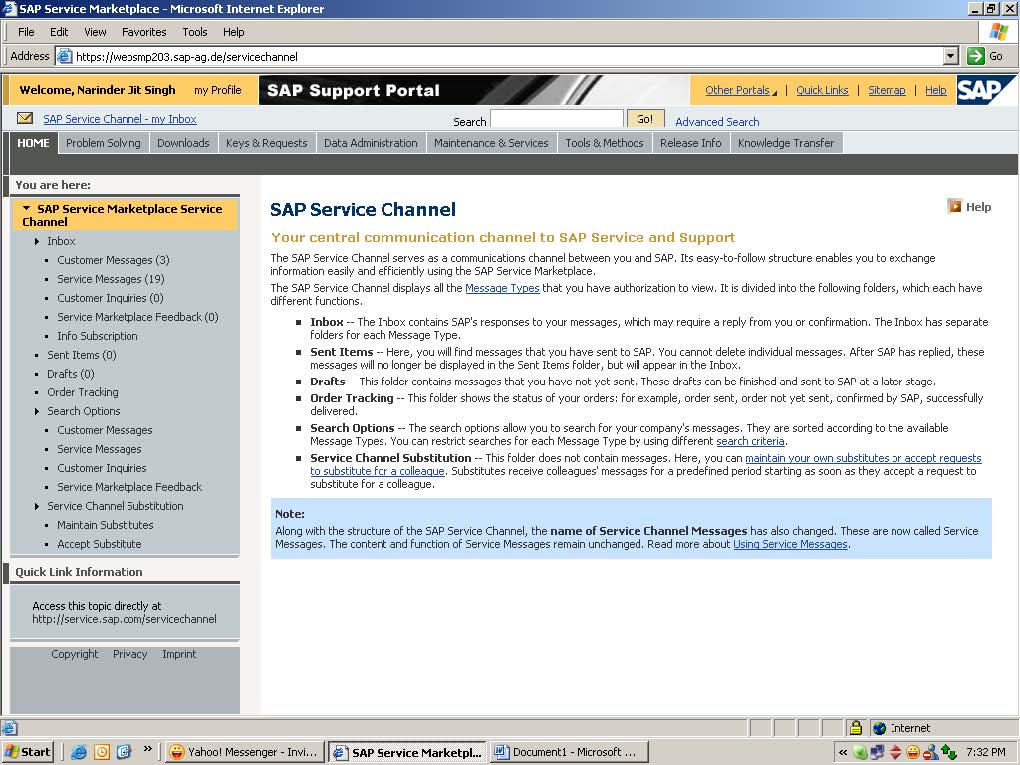Click the Start button

(27, 752)
